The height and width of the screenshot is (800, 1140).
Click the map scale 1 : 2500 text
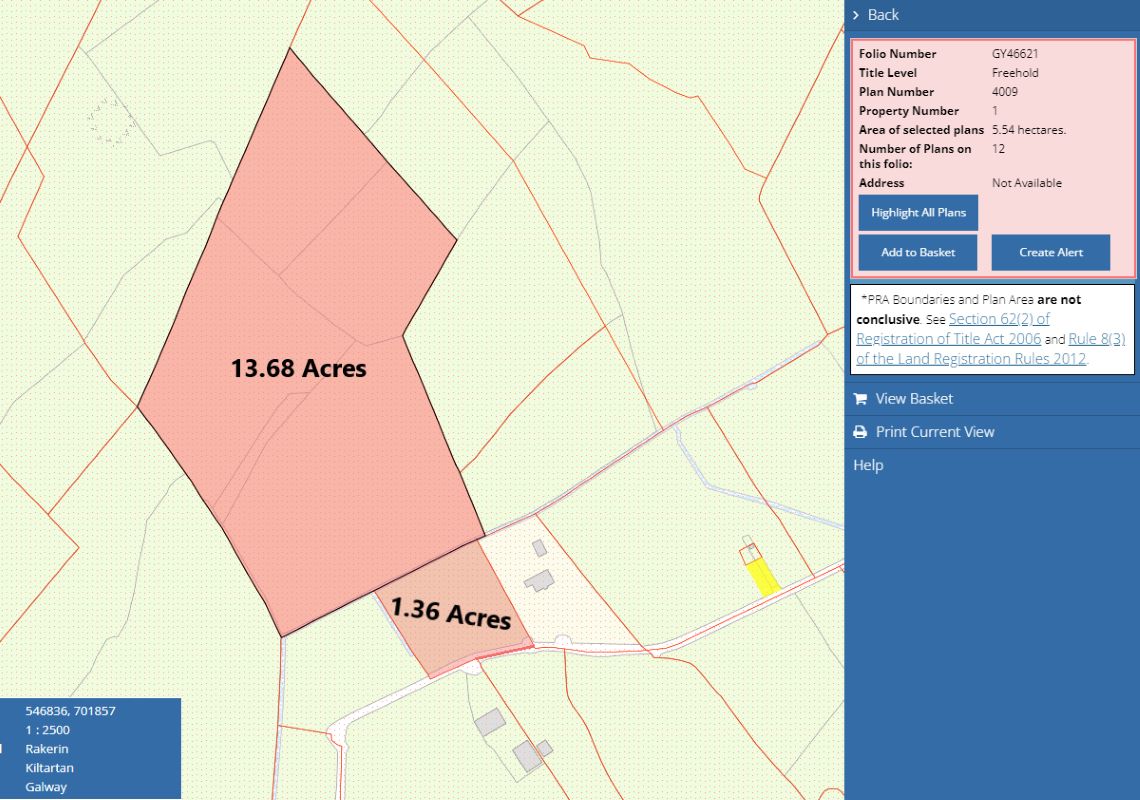[48, 730]
